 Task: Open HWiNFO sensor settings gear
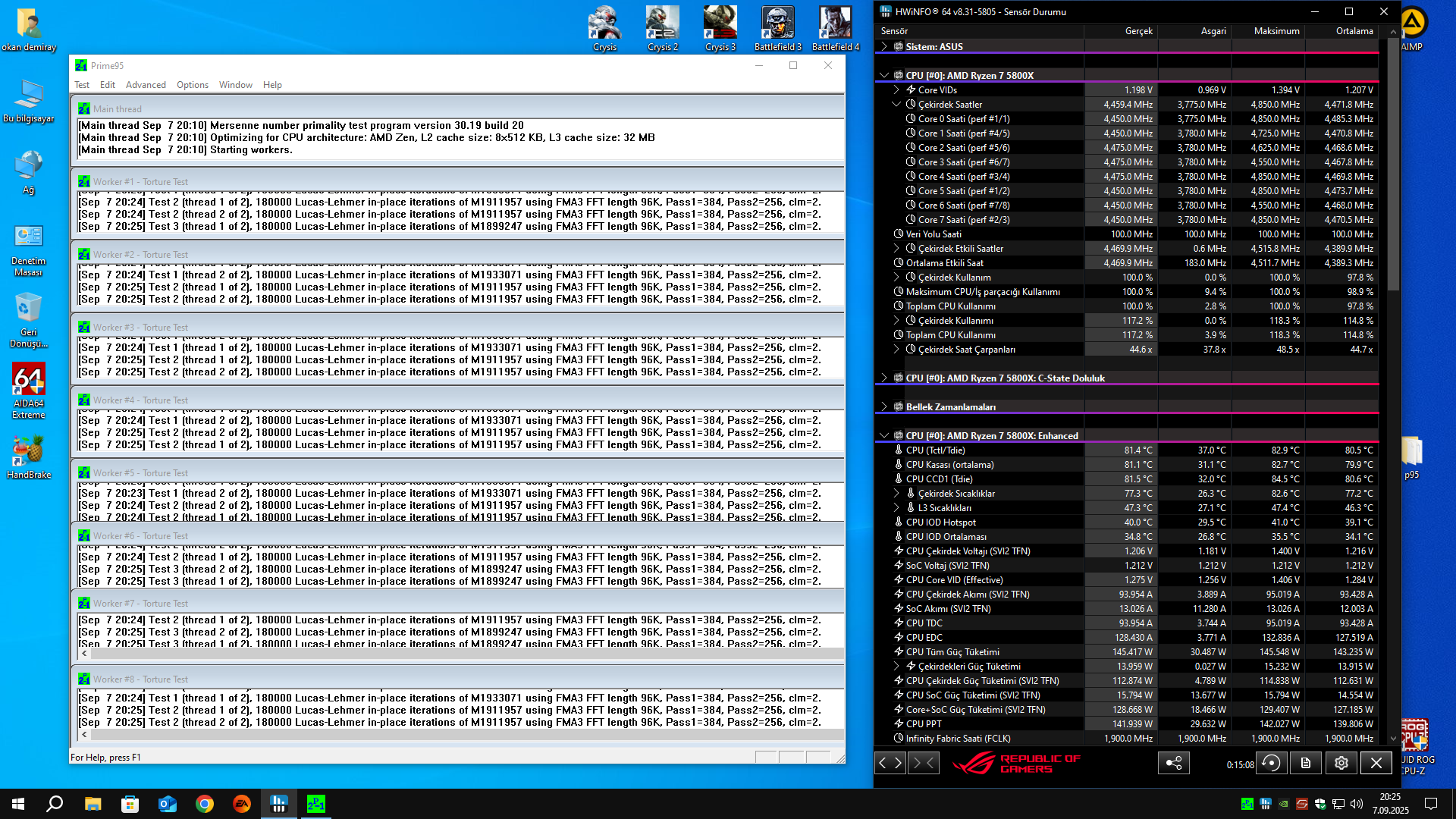1341,763
